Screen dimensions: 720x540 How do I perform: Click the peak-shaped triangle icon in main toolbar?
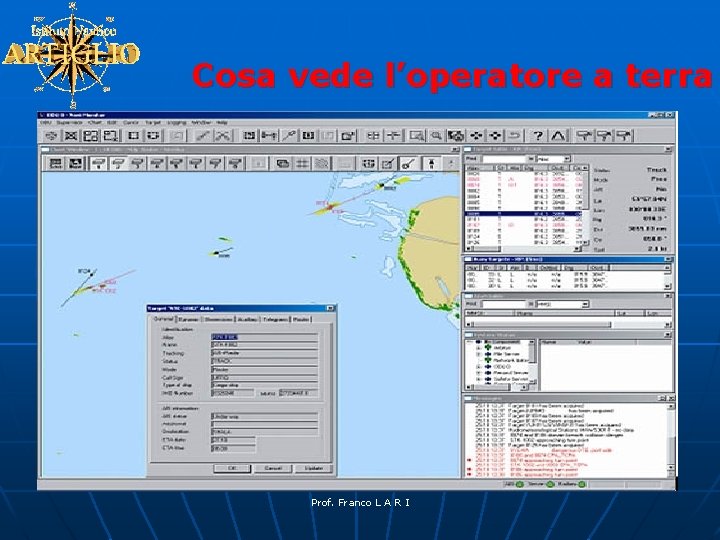[558, 135]
